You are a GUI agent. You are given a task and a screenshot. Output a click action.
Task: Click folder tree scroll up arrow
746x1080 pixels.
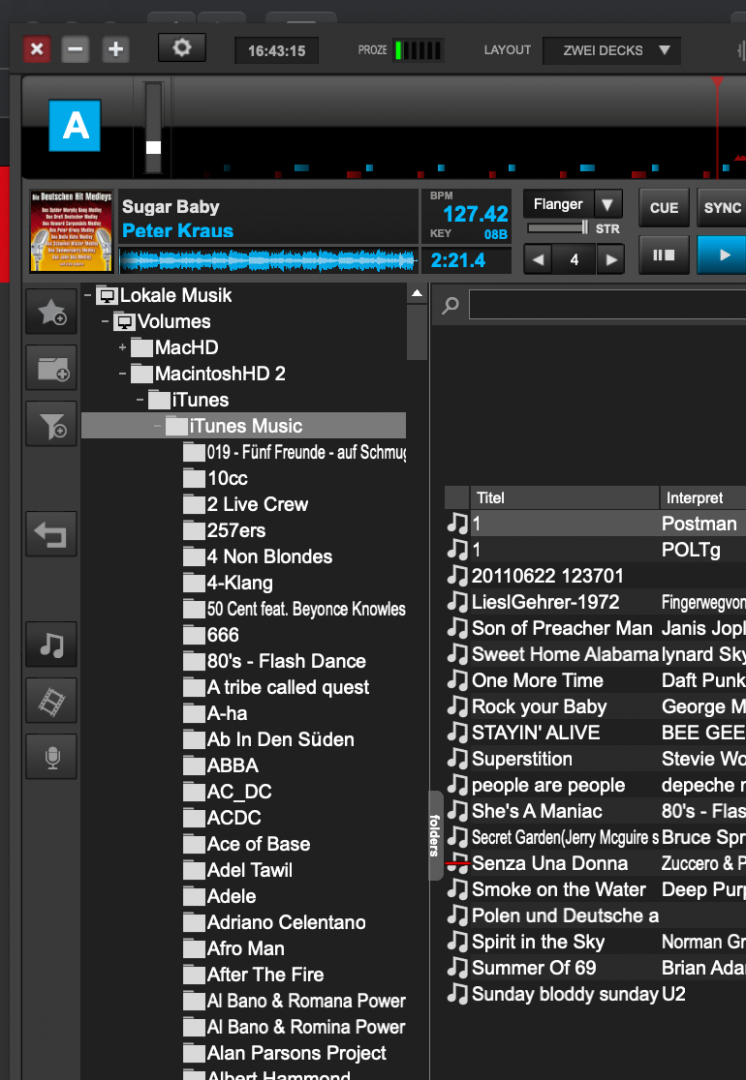coord(417,293)
